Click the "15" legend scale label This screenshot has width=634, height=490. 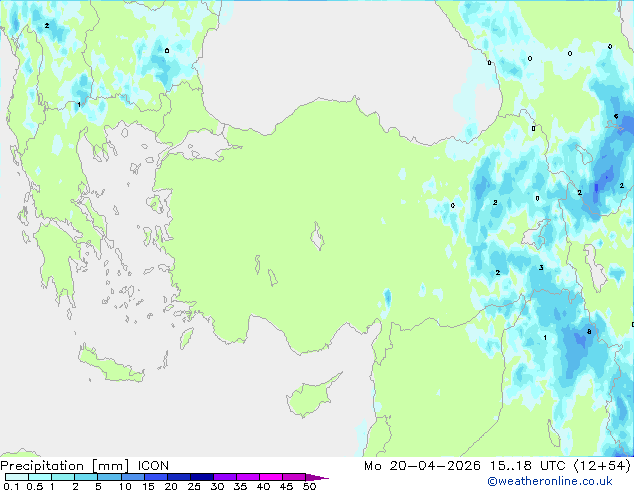pyautogui.click(x=148, y=486)
